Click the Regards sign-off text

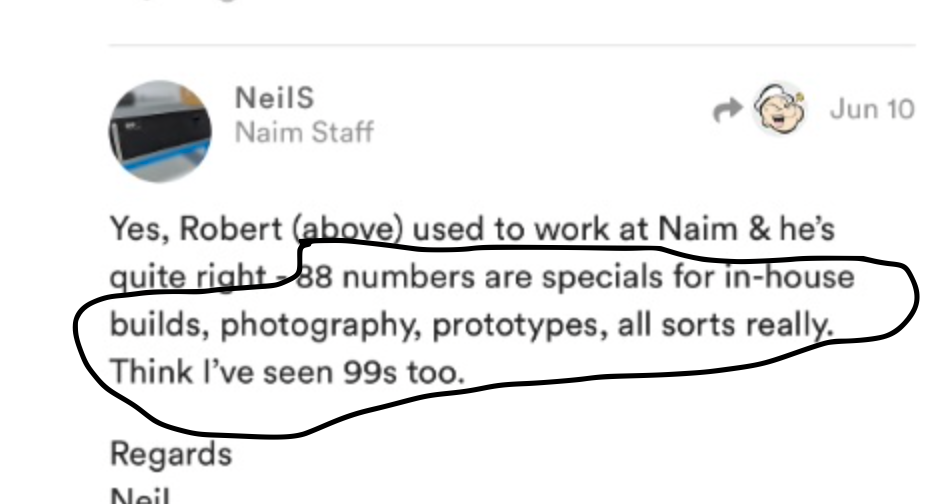point(171,454)
